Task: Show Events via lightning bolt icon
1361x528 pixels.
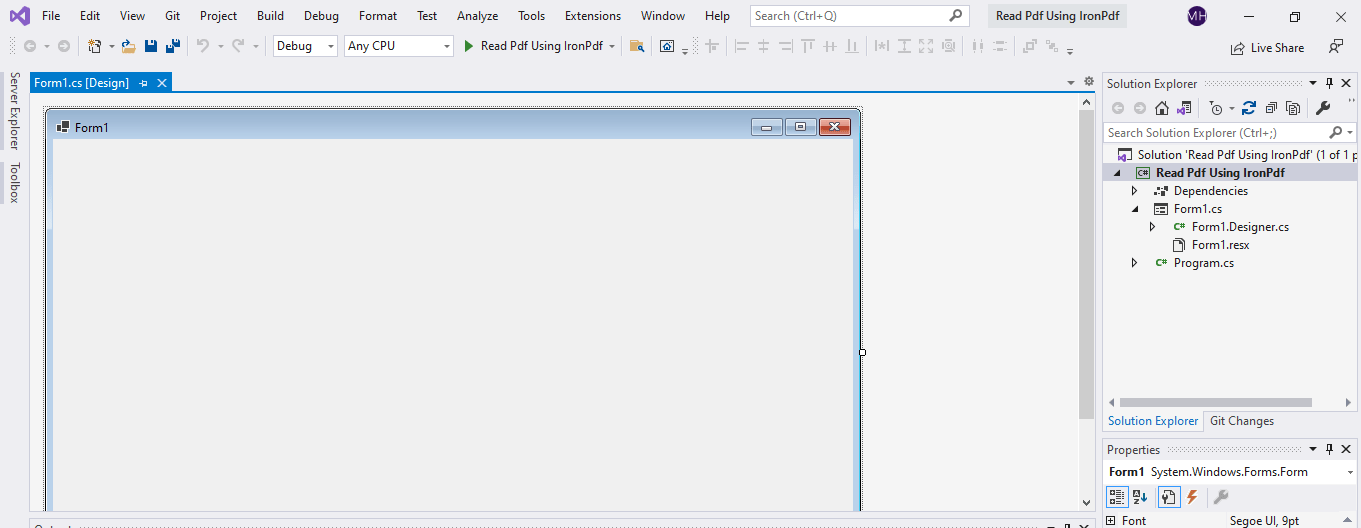Action: point(1192,497)
